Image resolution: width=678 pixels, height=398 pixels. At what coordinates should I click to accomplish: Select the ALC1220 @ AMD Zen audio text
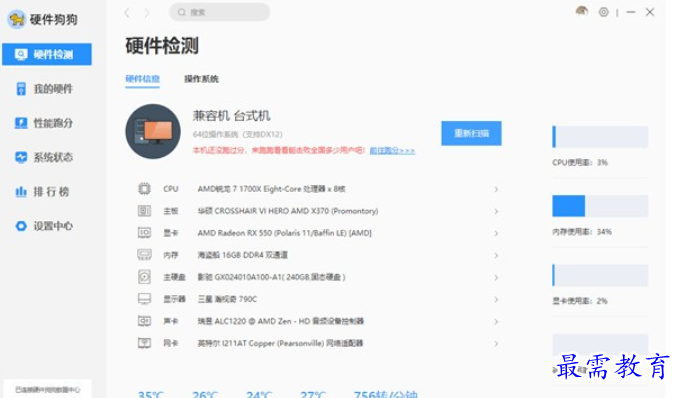[281, 321]
